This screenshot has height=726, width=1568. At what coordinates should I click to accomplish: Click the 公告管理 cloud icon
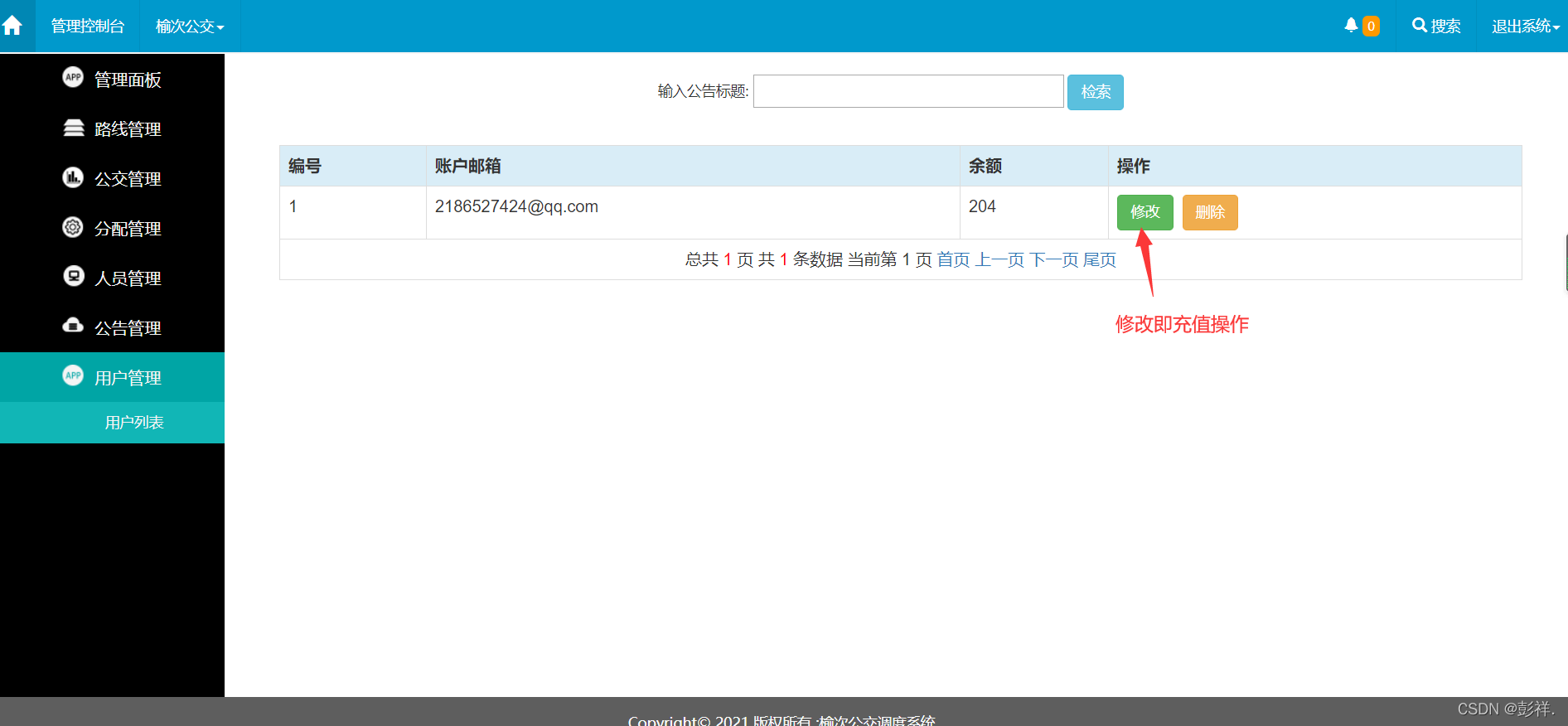coord(73,325)
